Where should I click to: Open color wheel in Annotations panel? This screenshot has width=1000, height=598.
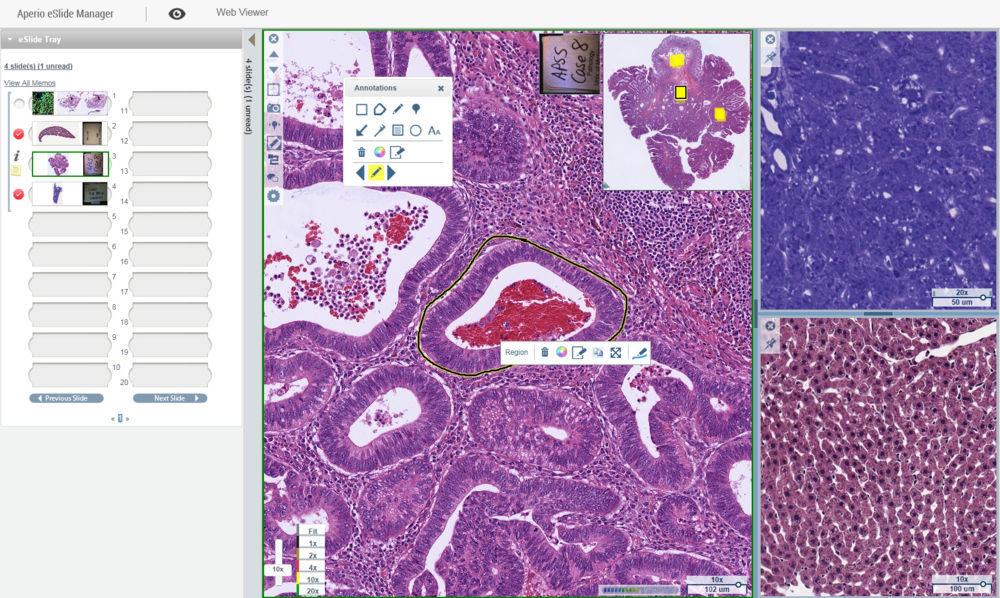pos(379,152)
